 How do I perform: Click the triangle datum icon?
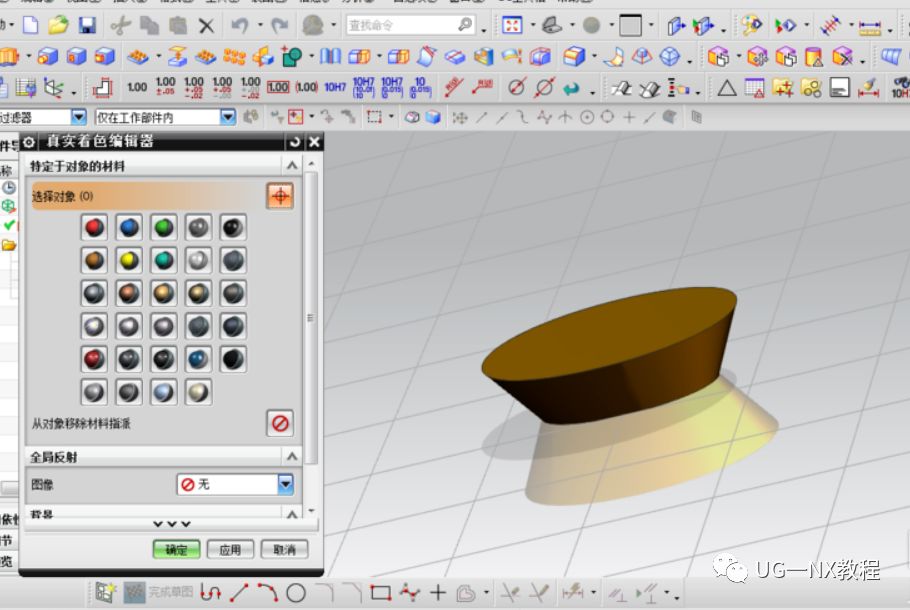(x=727, y=88)
